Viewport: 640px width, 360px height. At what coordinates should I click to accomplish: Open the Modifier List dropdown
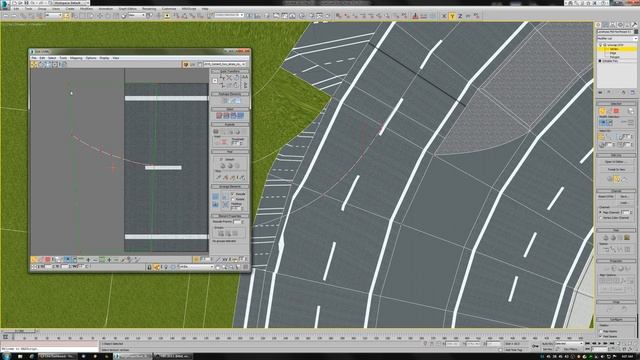[x=617, y=38]
